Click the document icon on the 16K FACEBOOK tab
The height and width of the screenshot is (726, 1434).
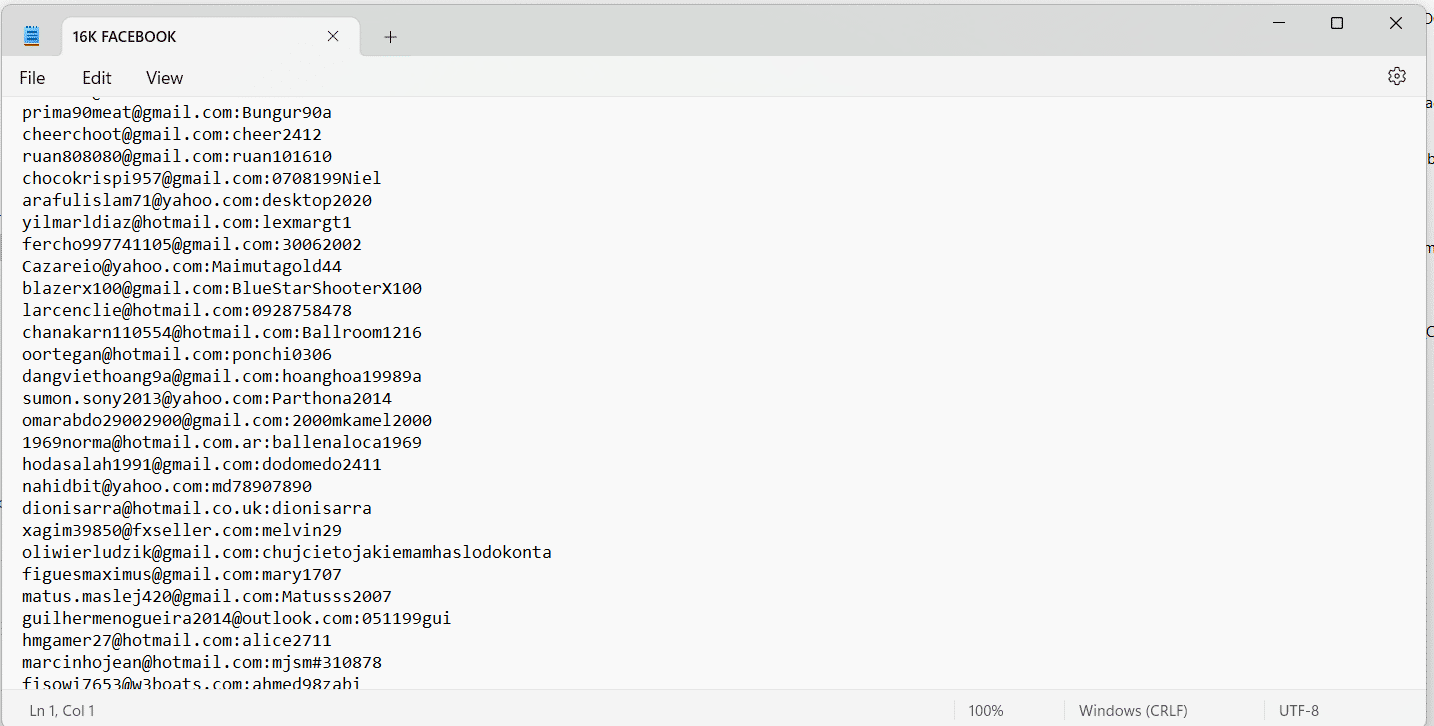[x=31, y=33]
